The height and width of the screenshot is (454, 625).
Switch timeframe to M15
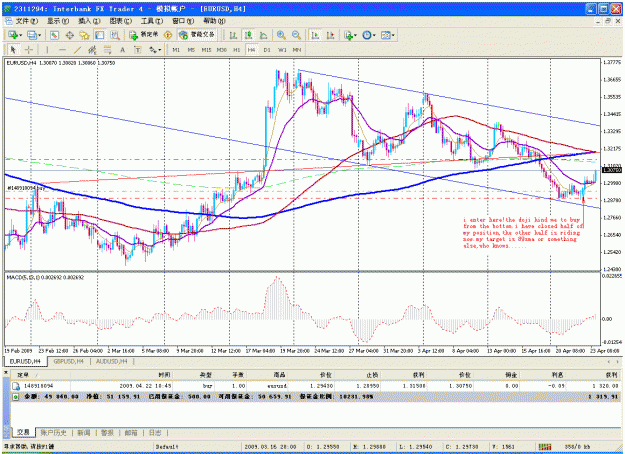[206, 50]
